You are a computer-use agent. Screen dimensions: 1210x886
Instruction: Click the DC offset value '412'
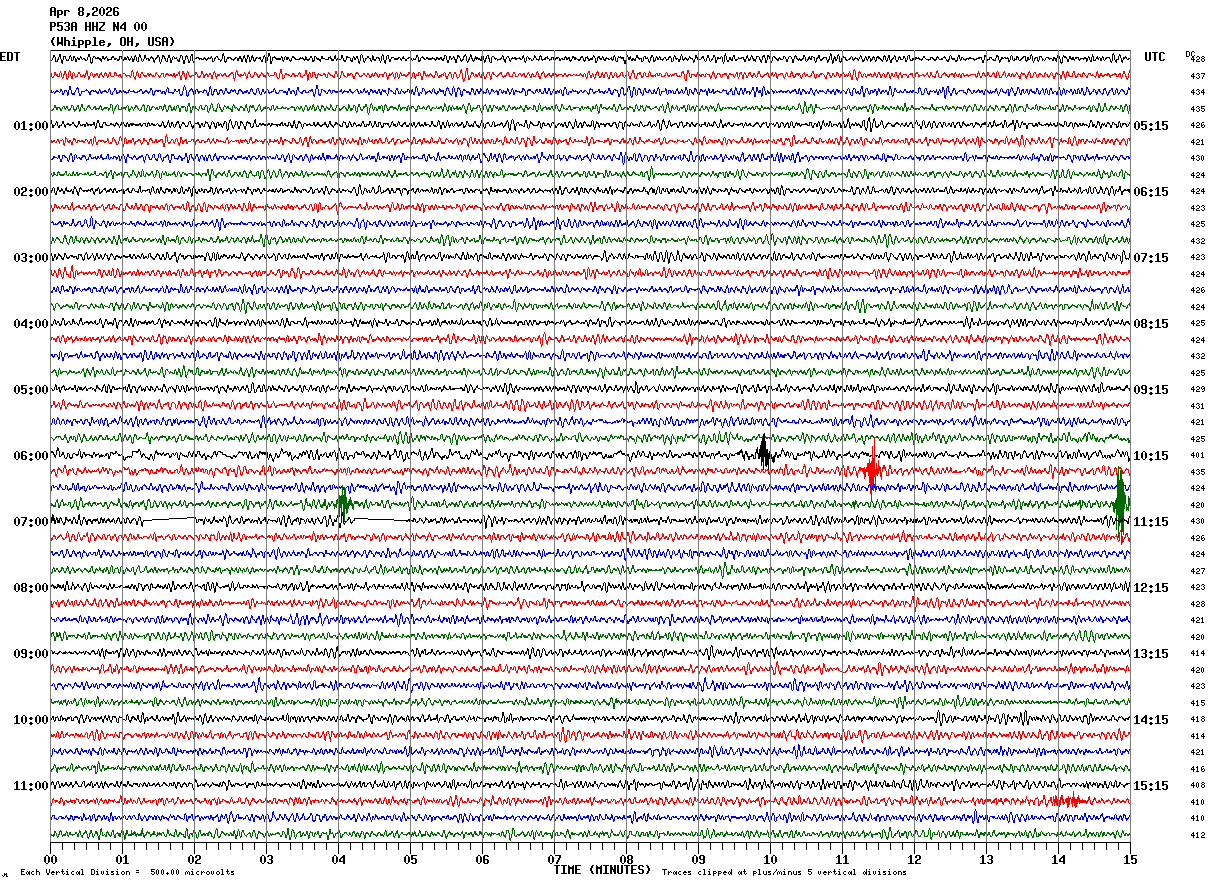point(1197,835)
